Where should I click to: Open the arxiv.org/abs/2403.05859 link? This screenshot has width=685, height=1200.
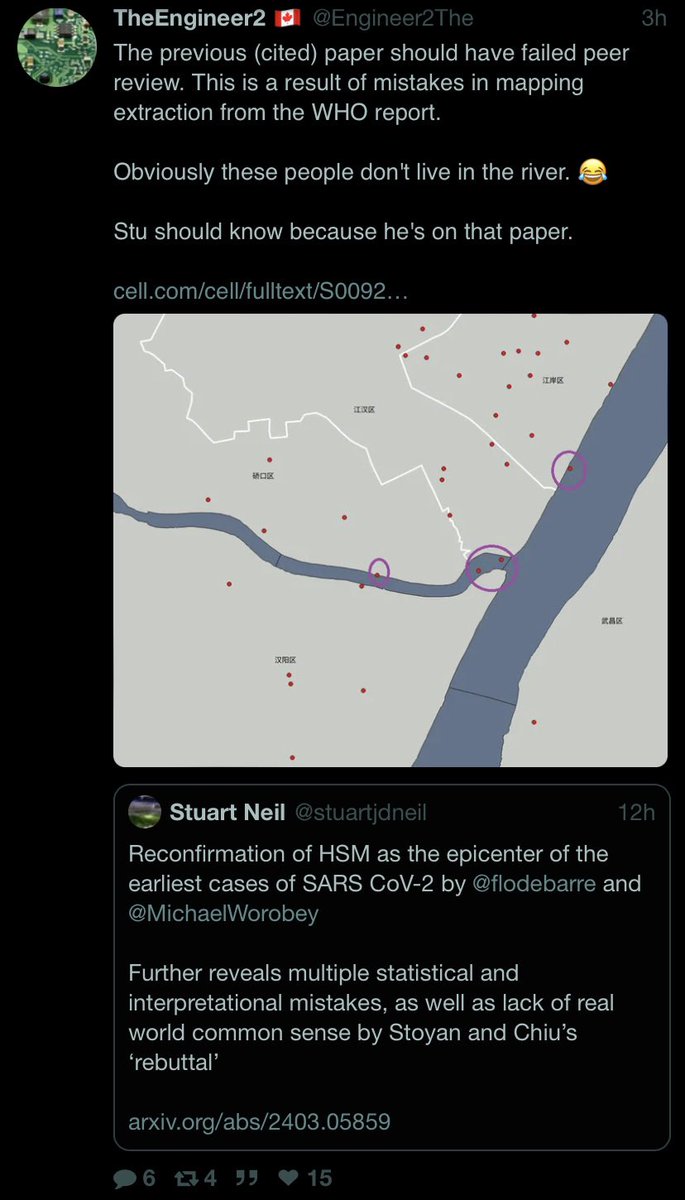pyautogui.click(x=259, y=1121)
